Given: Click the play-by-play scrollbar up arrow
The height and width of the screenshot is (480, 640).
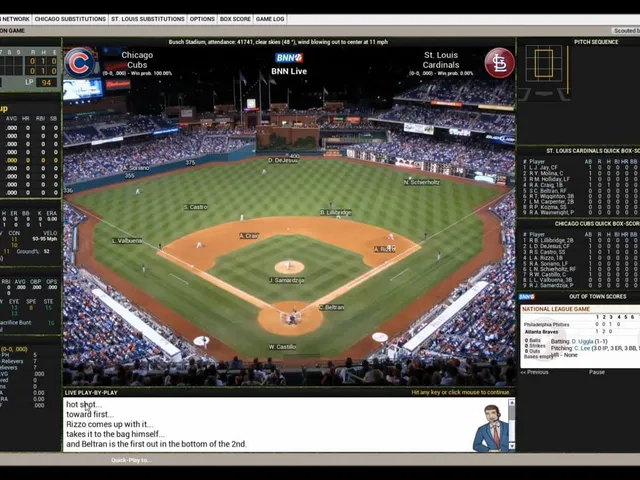Looking at the screenshot, I should 511,403.
